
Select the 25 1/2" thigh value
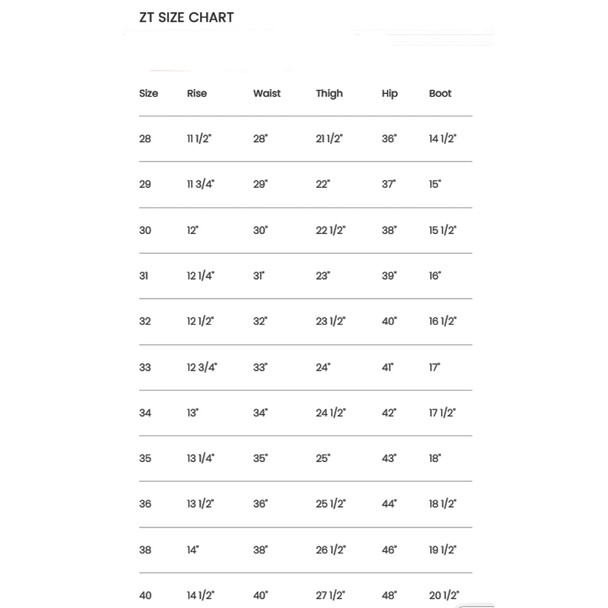(331, 504)
